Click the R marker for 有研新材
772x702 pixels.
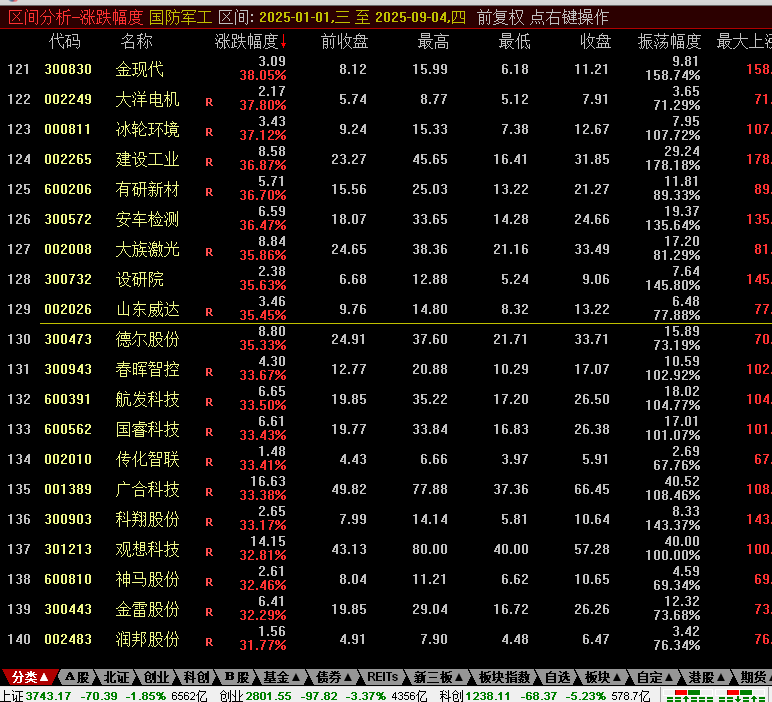(209, 192)
